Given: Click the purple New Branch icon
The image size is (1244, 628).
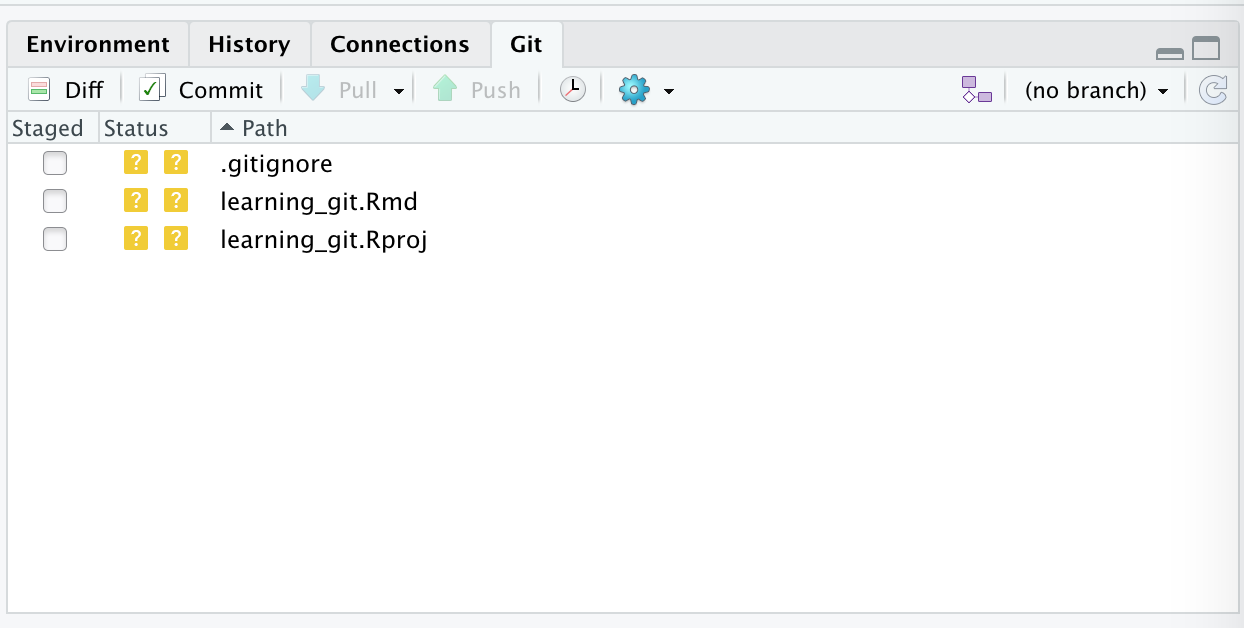Looking at the screenshot, I should click(977, 90).
